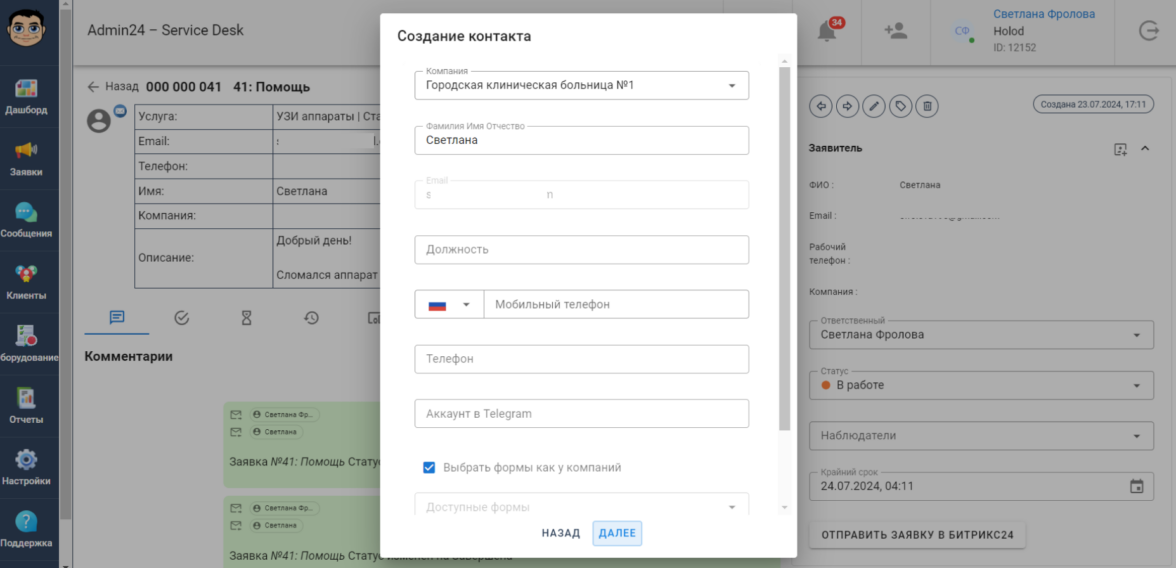Click the delete trash icon for ticket
The height and width of the screenshot is (568, 1176).
pos(927,105)
